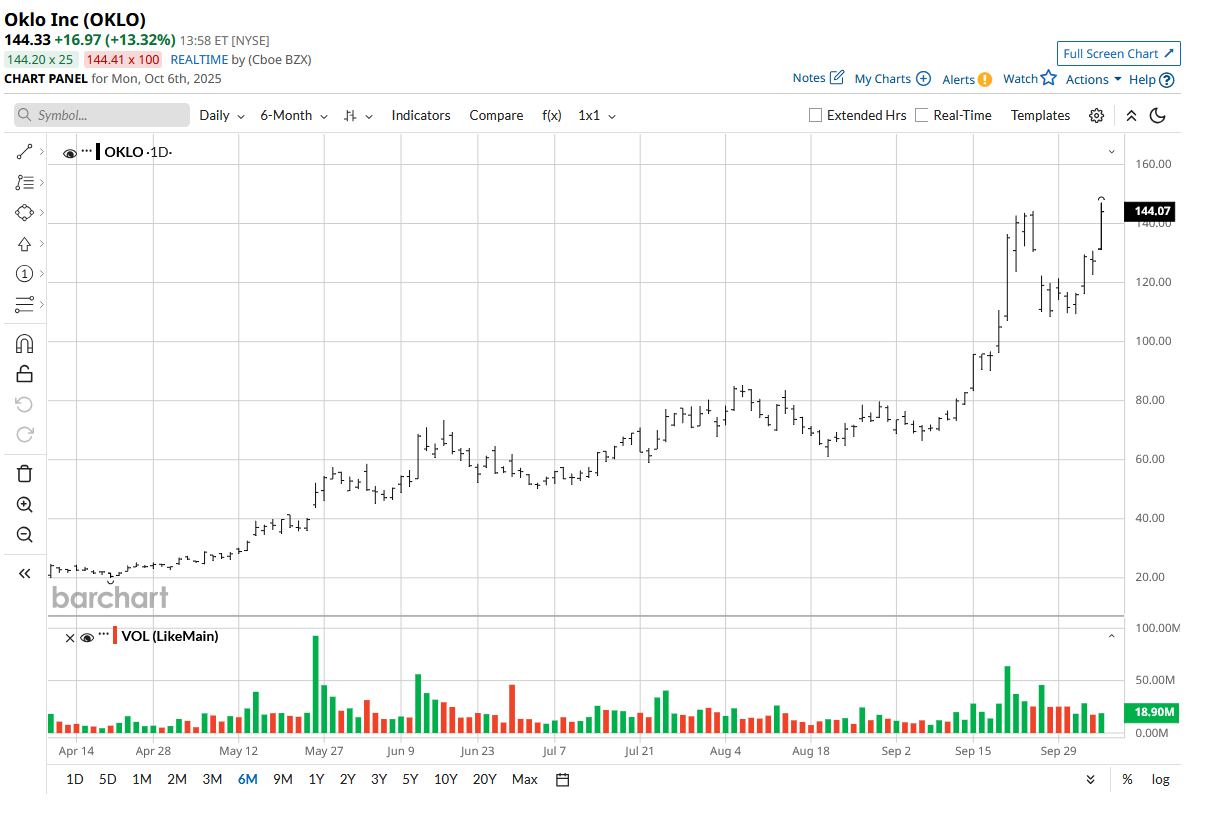The width and height of the screenshot is (1211, 813).
Task: Collapse the volume pane chevron
Action: (x=1111, y=636)
